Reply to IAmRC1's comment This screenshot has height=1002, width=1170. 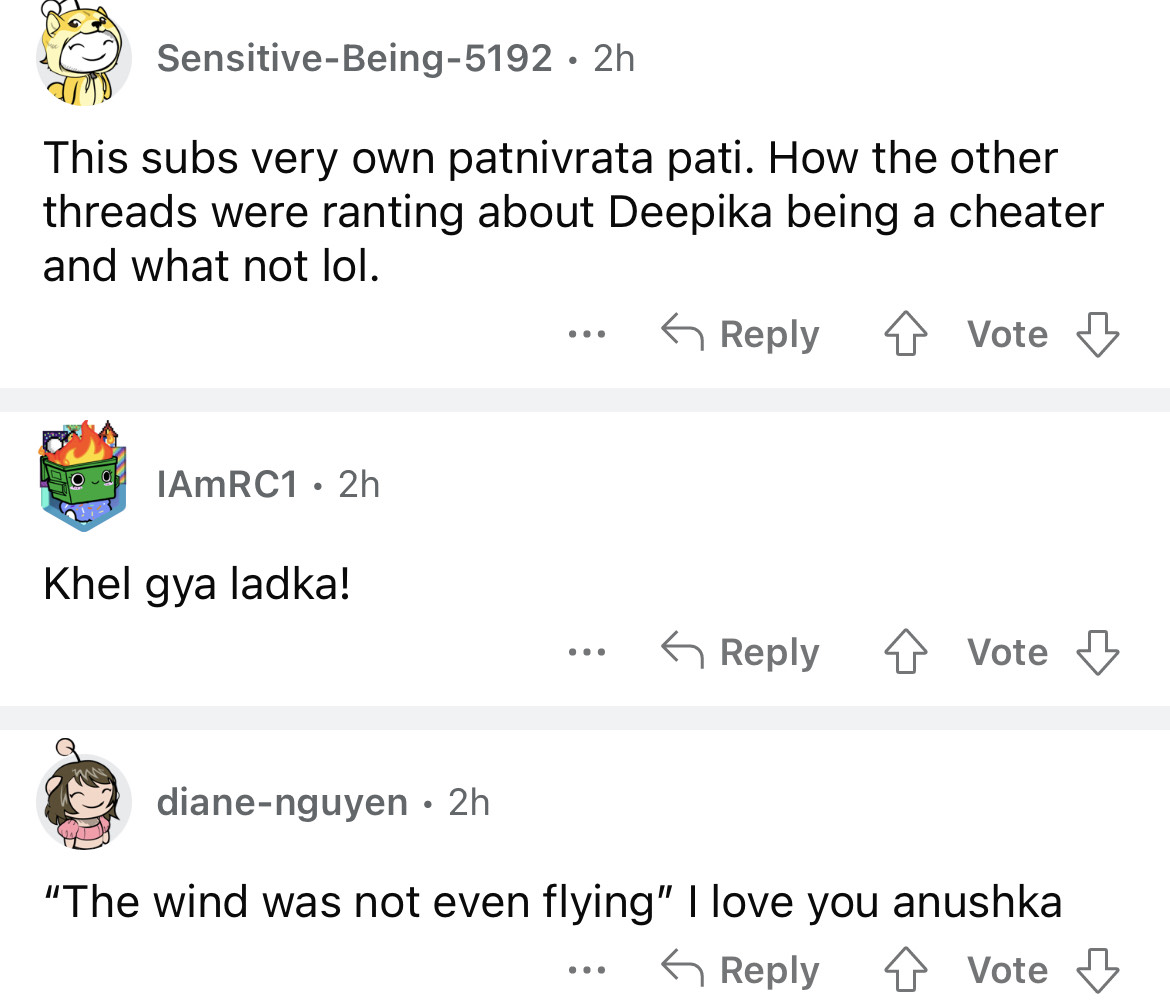[x=740, y=653]
